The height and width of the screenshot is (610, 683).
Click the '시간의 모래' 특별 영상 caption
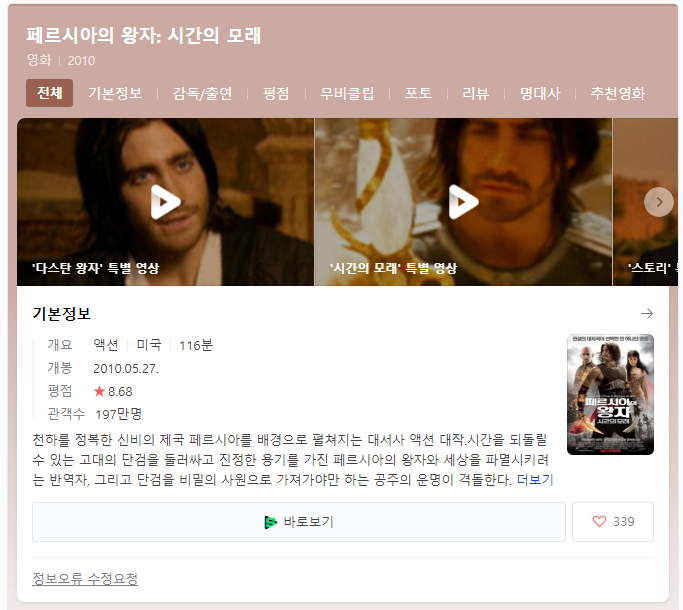tap(393, 268)
